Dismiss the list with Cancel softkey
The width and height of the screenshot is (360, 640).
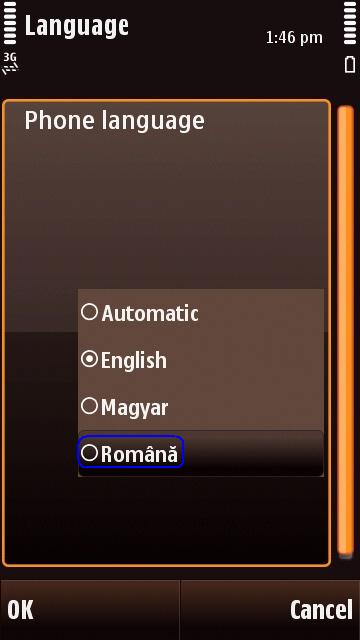click(x=322, y=610)
